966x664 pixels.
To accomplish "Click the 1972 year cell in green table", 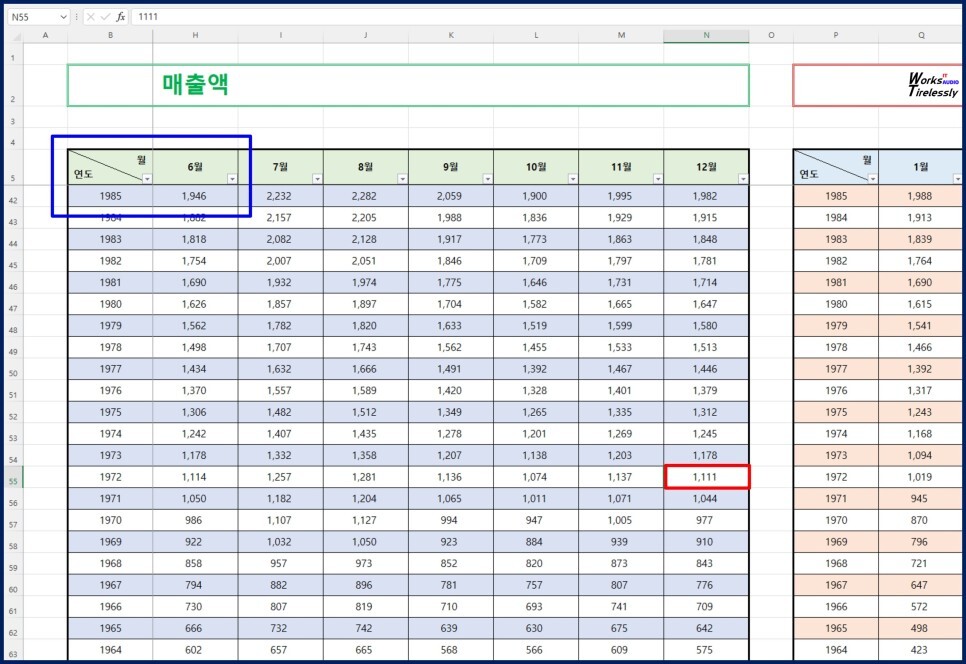I will coord(110,477).
